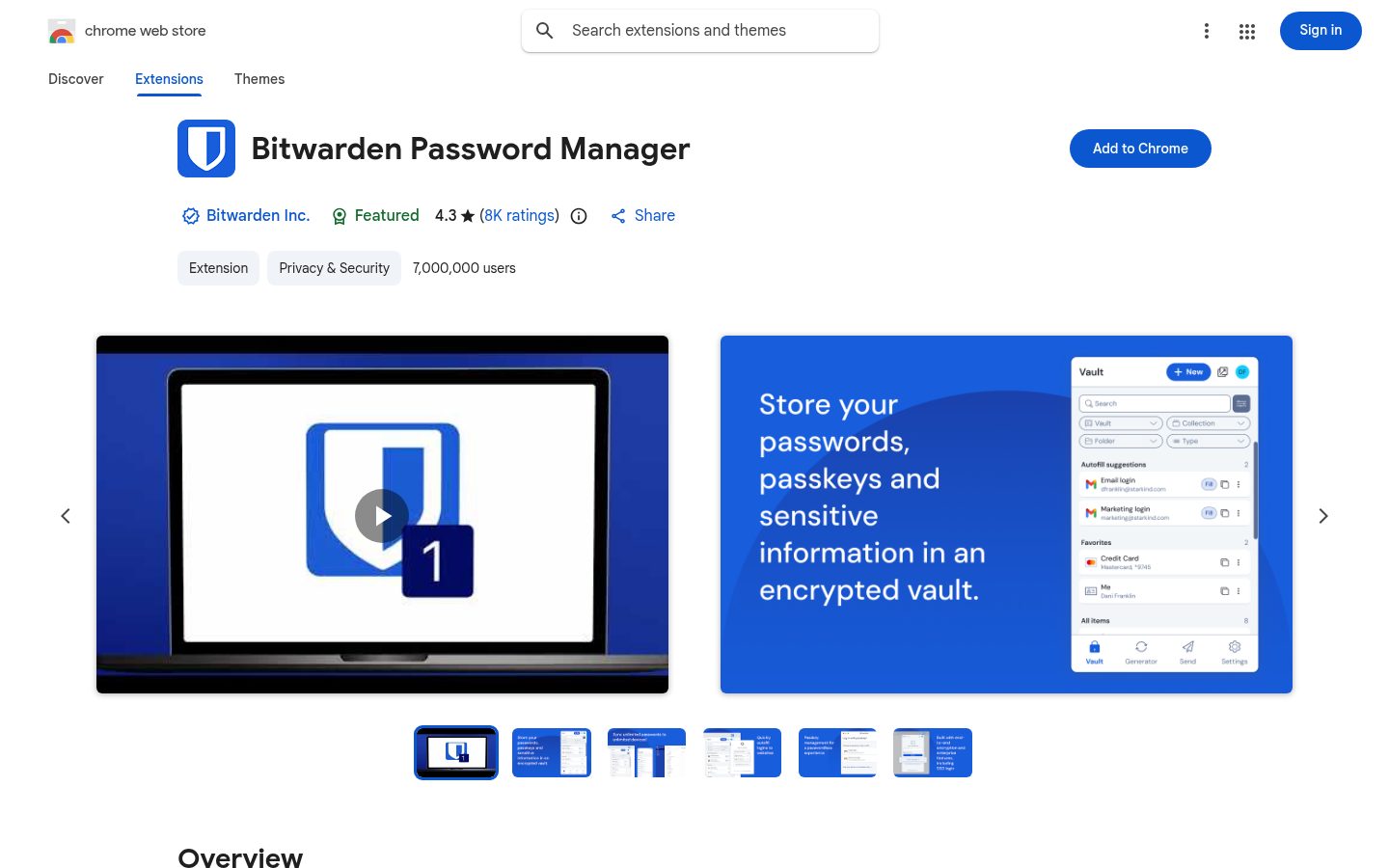Open the Bitwarden Inc. publisher link
Screen dimensions: 1389x868
point(258,215)
